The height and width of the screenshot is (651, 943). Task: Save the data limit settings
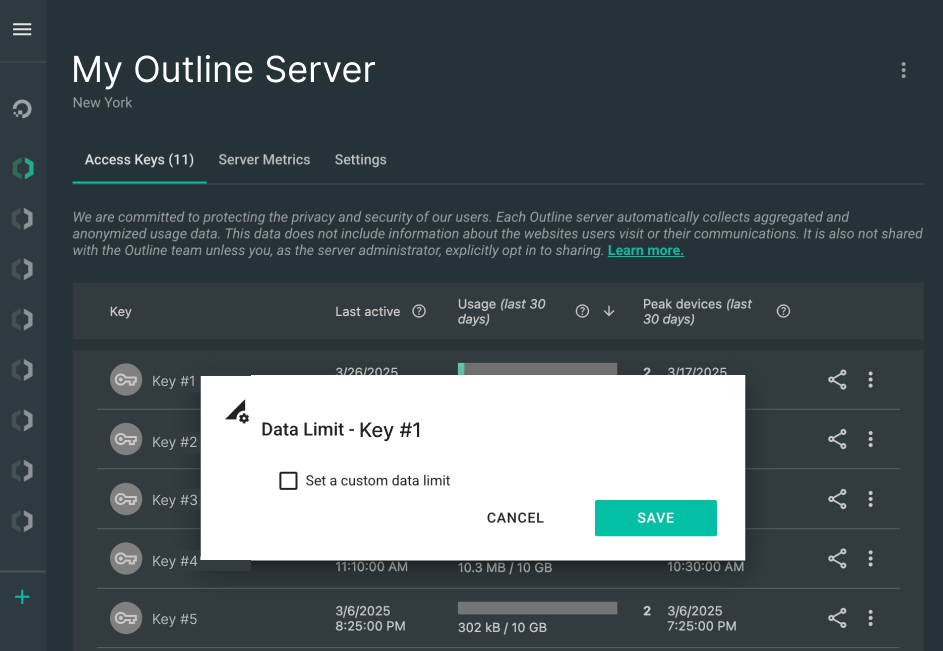656,518
